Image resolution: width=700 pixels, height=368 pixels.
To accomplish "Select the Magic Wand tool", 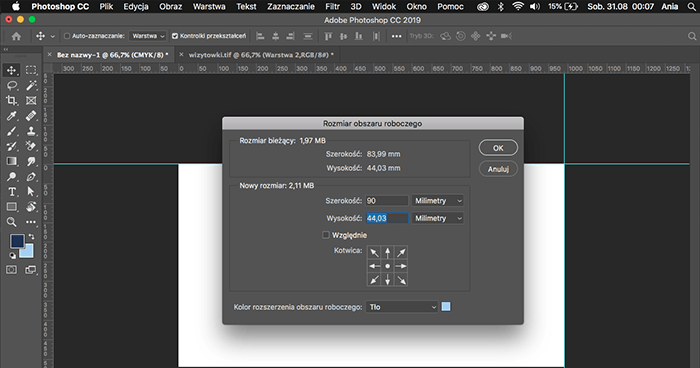I will (31, 85).
